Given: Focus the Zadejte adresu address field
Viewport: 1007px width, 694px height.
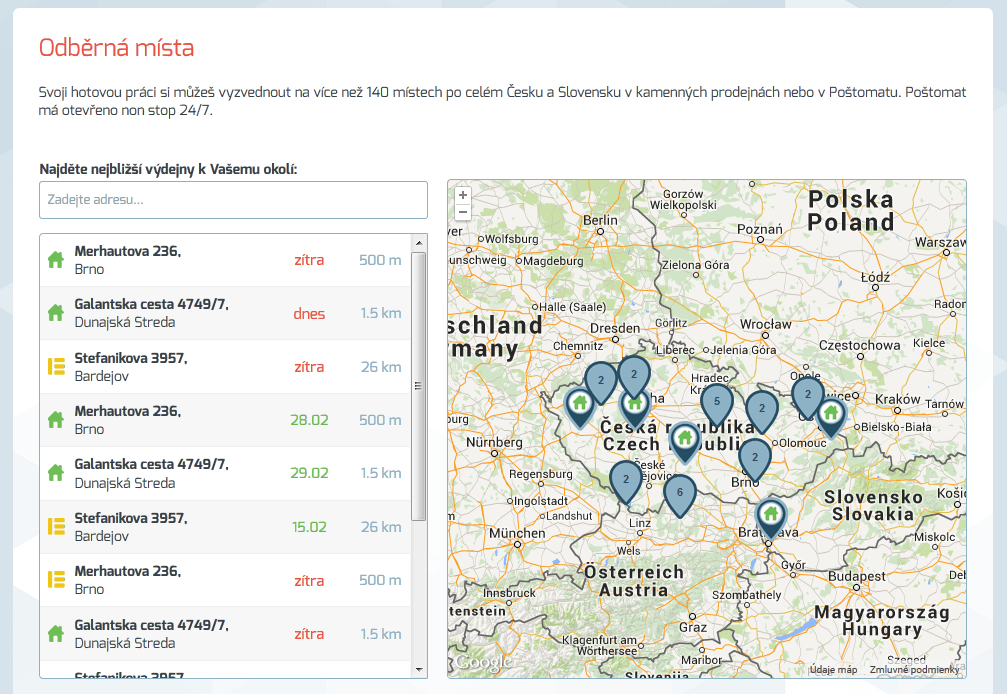Looking at the screenshot, I should pyautogui.click(x=233, y=200).
